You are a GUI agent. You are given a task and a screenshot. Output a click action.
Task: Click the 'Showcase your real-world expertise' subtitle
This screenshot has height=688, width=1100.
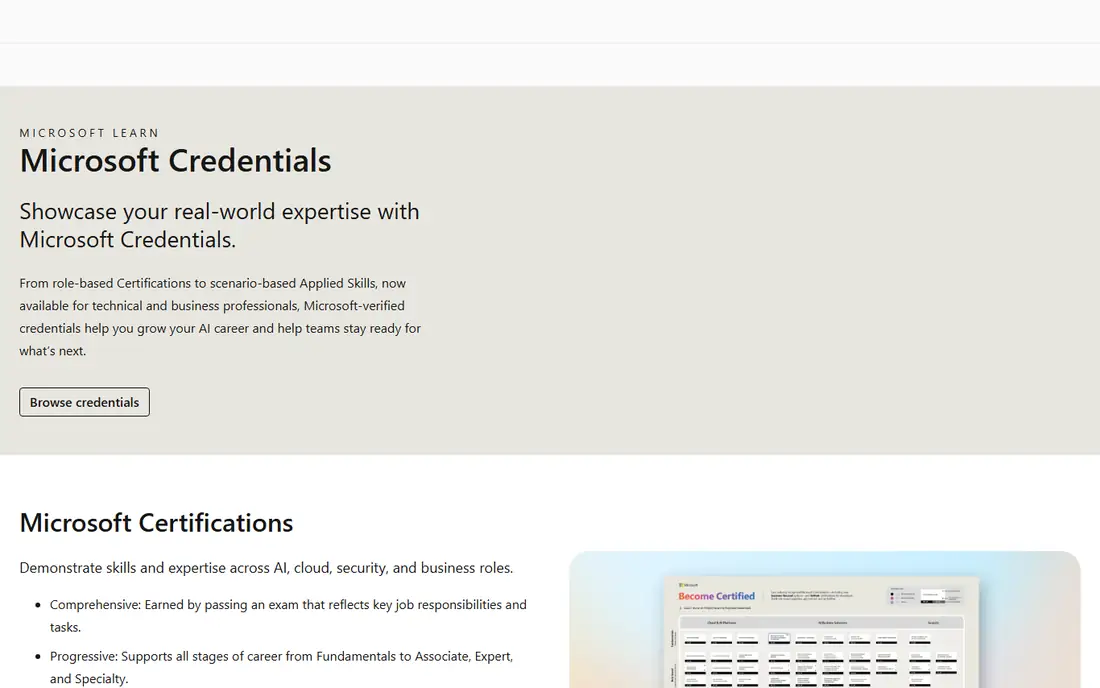click(220, 225)
